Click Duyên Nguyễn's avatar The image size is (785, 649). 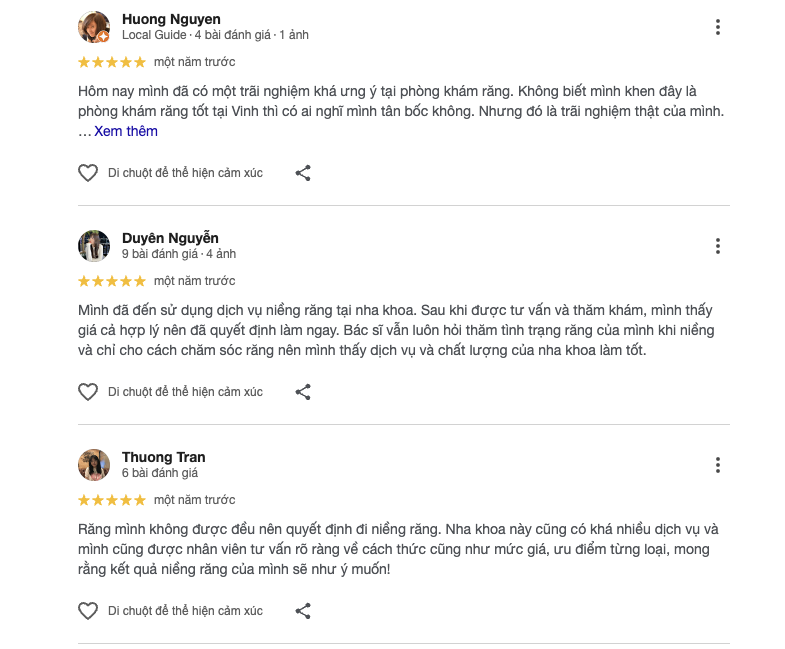click(x=94, y=246)
